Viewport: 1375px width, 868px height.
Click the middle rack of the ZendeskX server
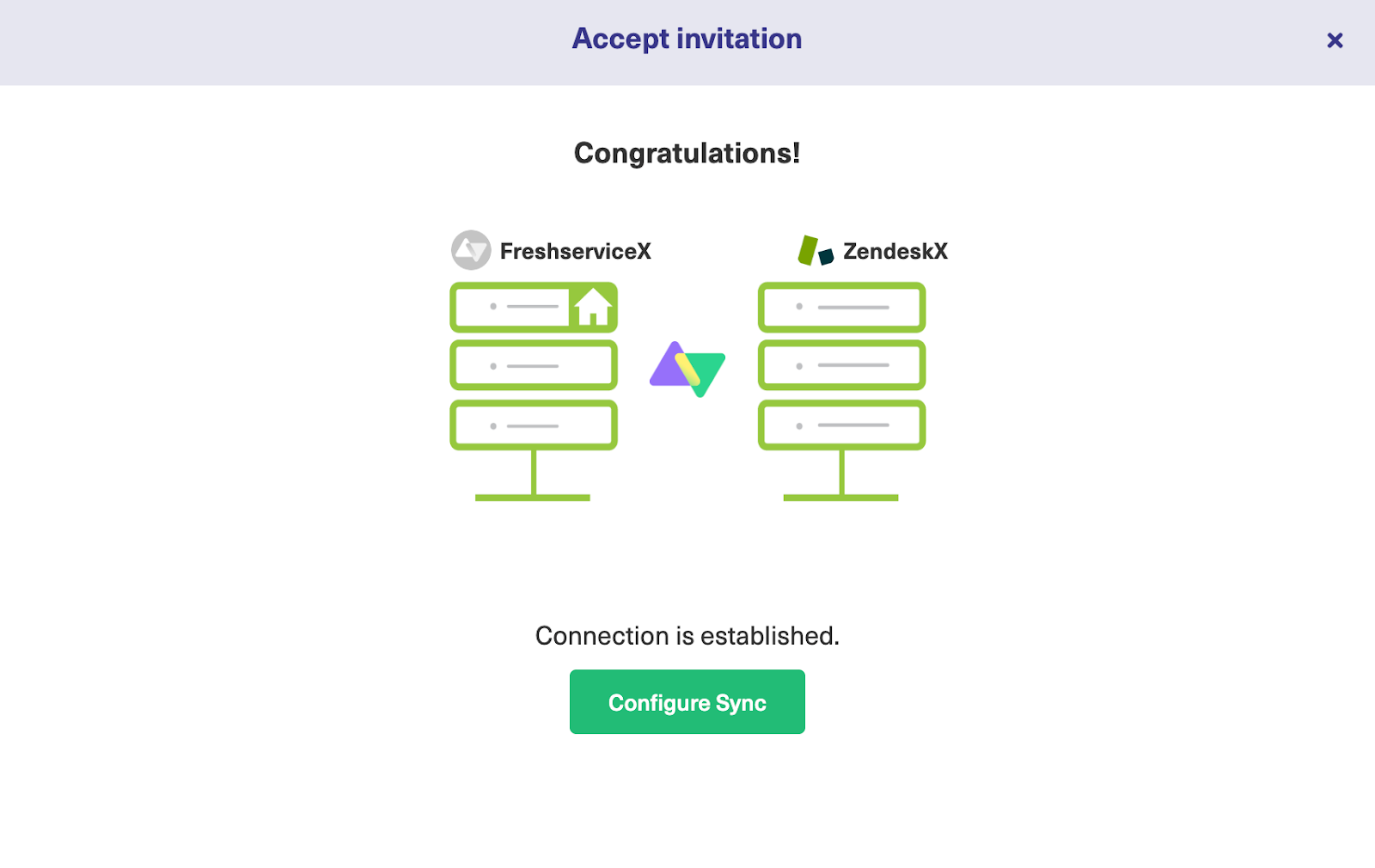(841, 365)
